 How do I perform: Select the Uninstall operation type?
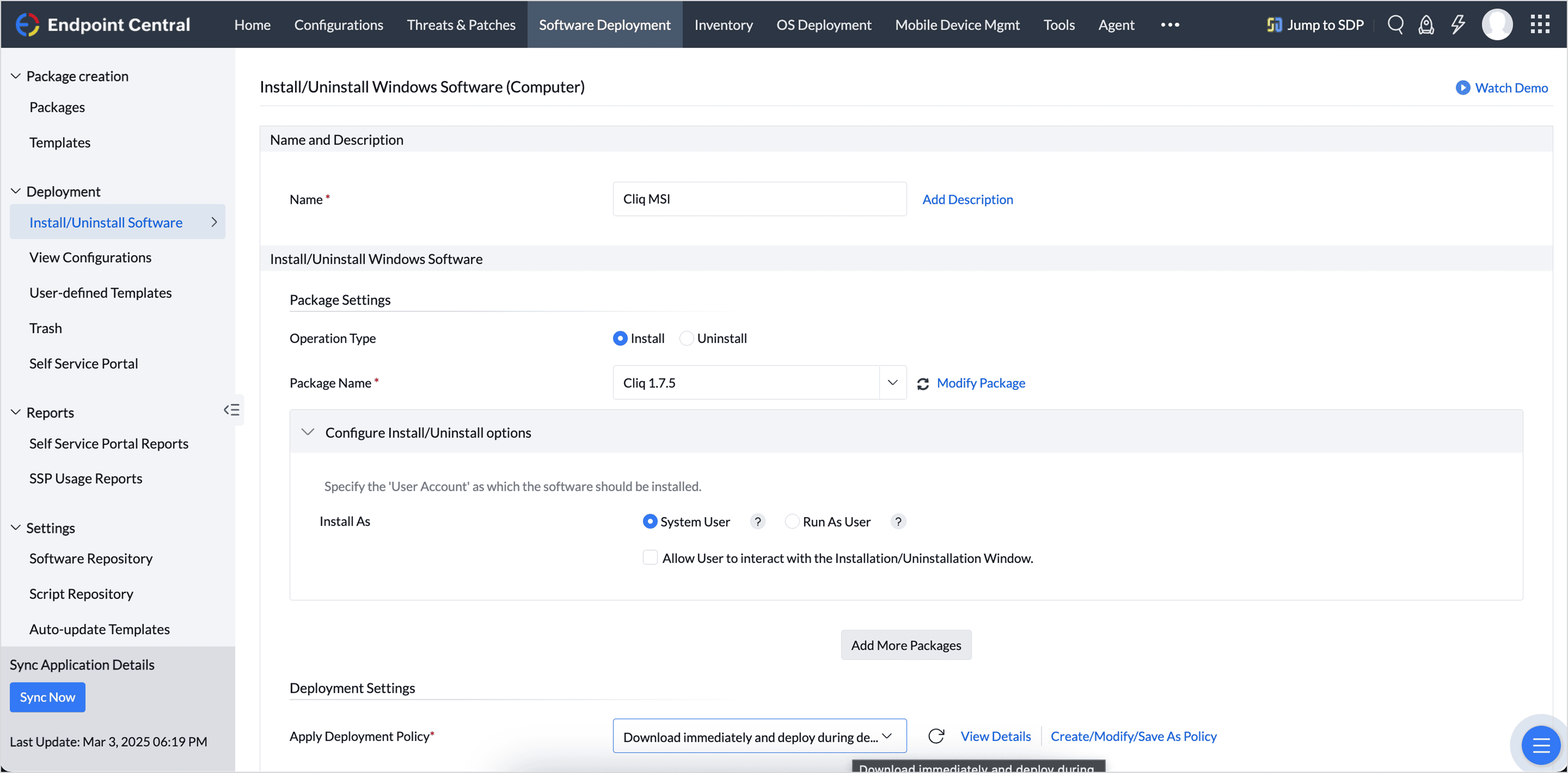point(686,338)
